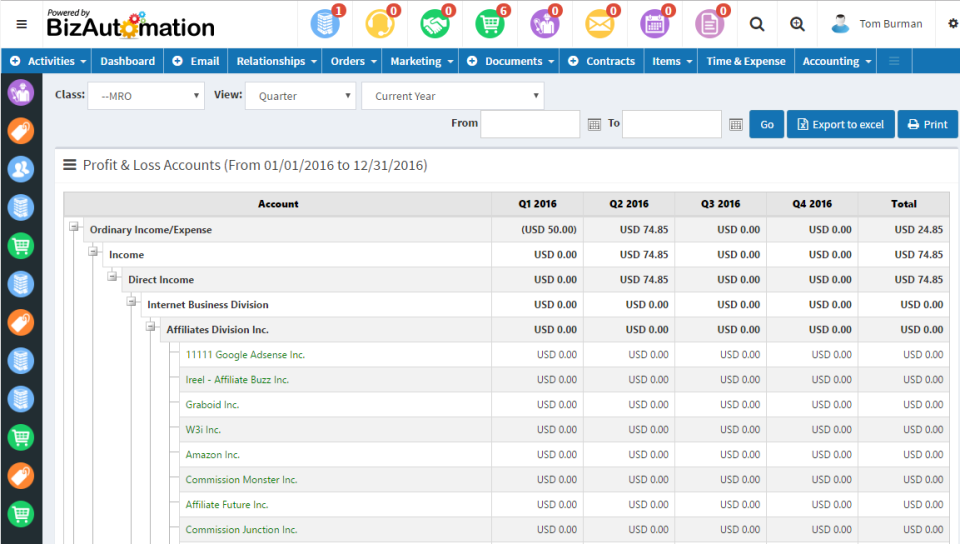Toggle the hamburger menu beside BizAutomation logo
The height and width of the screenshot is (544, 960).
22,24
